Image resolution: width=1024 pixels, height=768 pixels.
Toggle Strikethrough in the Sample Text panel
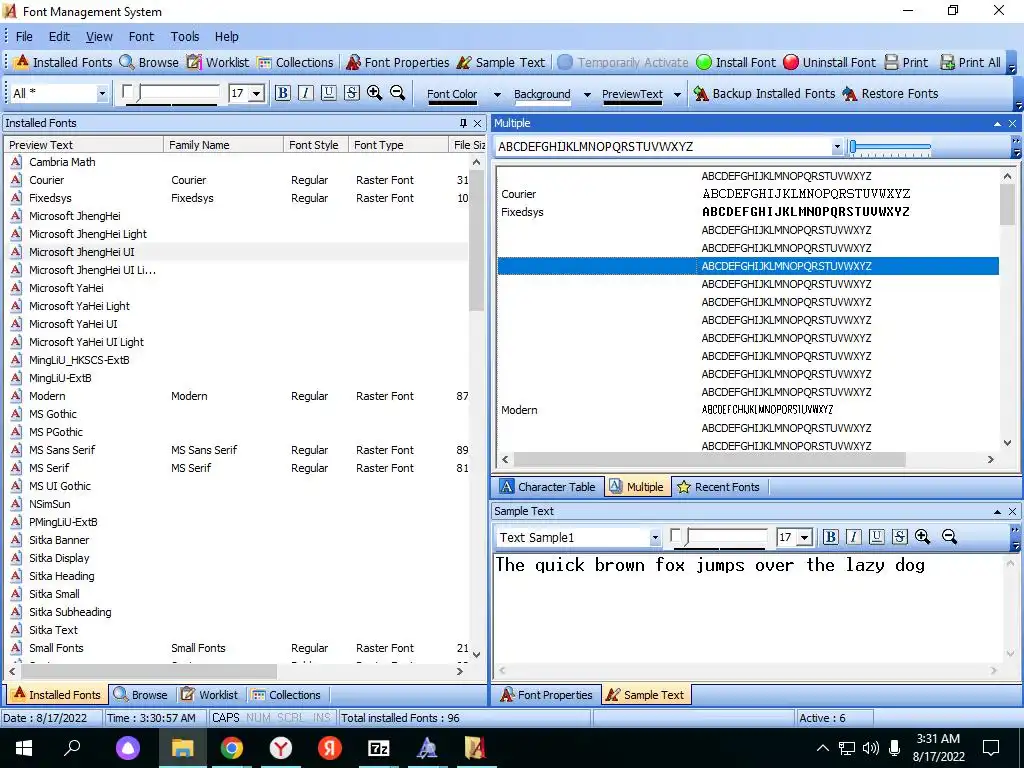click(x=899, y=537)
